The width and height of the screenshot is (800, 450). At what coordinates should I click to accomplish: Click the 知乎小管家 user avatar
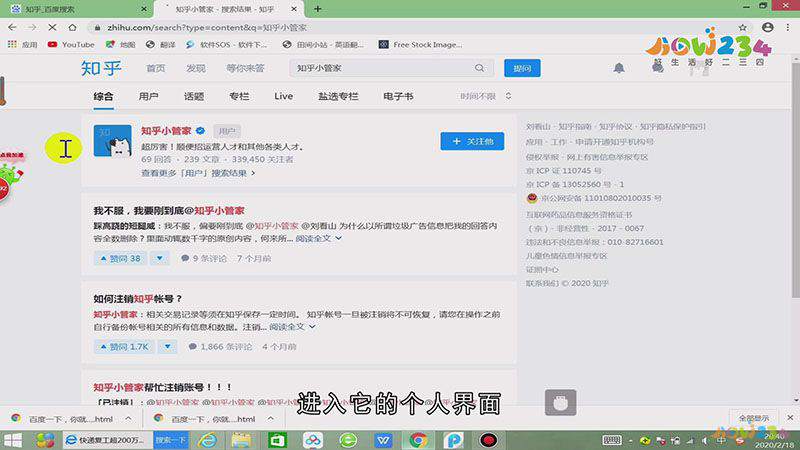113,140
